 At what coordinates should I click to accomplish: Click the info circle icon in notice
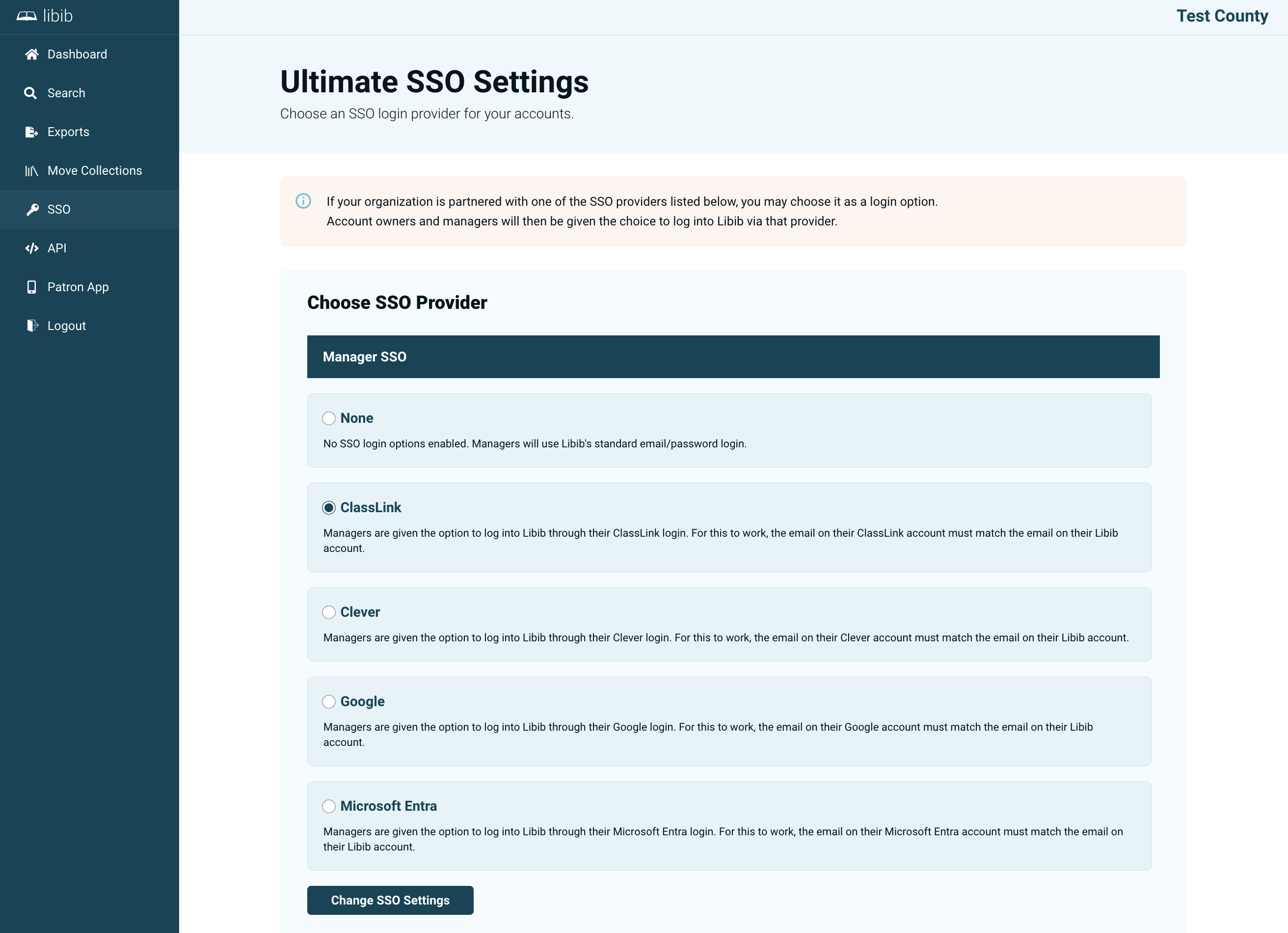[x=303, y=201]
